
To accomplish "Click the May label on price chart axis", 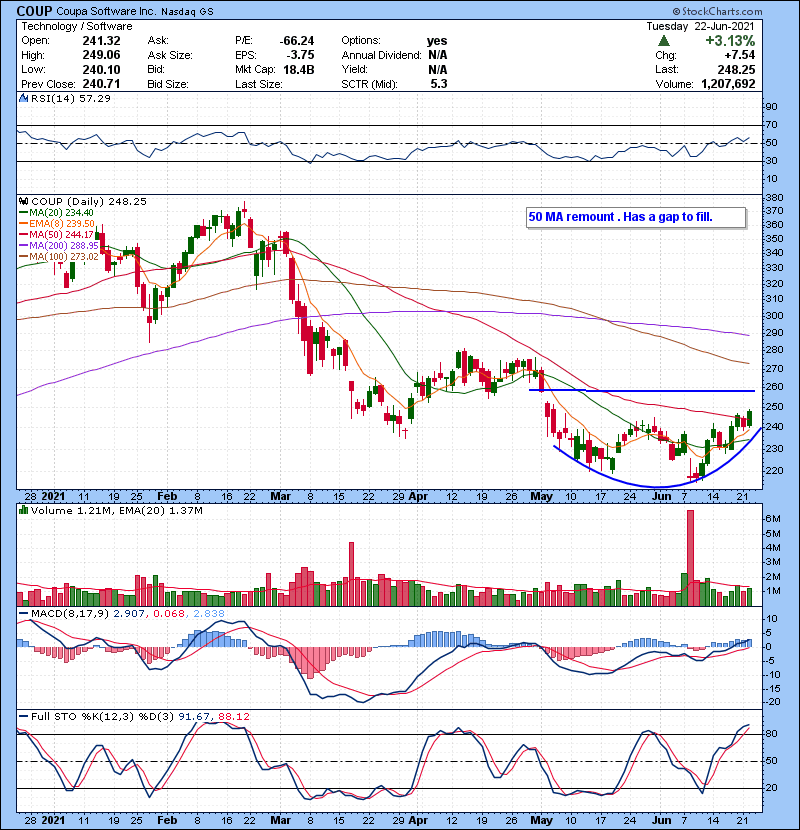I will (x=541, y=497).
